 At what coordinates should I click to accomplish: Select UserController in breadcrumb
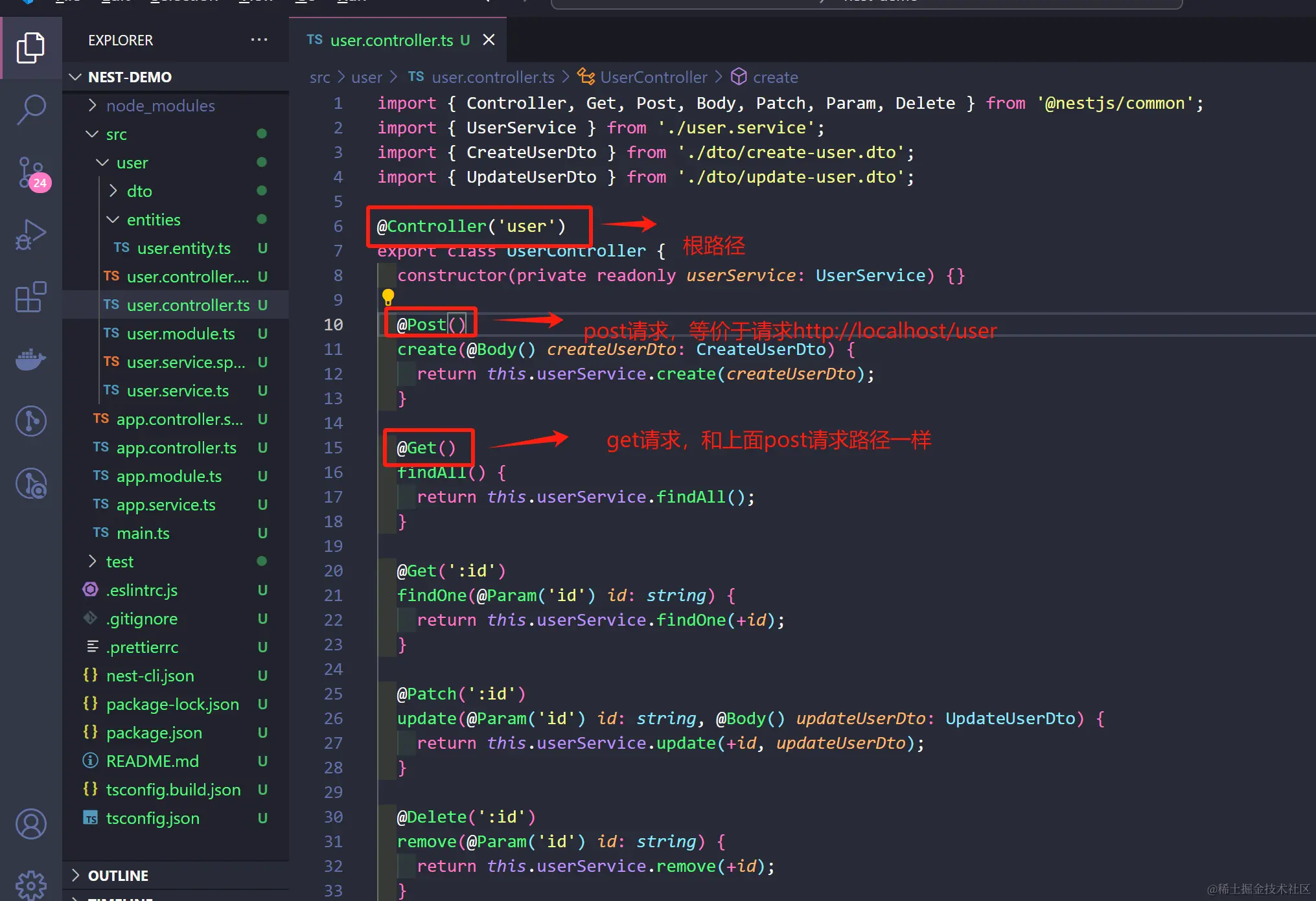[x=653, y=77]
